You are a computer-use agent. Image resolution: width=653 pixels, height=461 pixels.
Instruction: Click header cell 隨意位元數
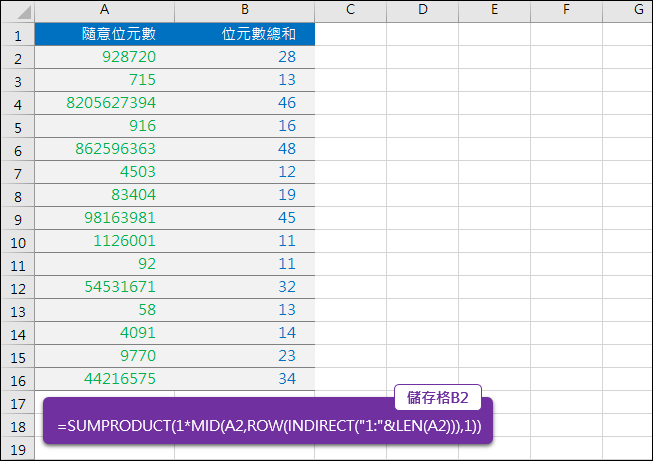(x=105, y=34)
